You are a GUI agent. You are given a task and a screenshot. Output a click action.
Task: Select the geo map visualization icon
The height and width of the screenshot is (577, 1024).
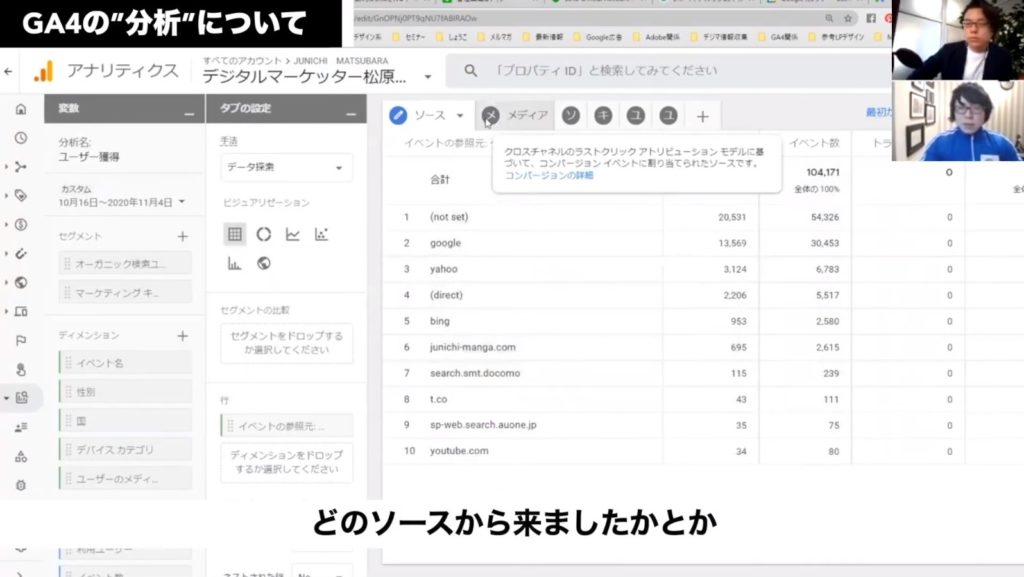pyautogui.click(x=264, y=263)
